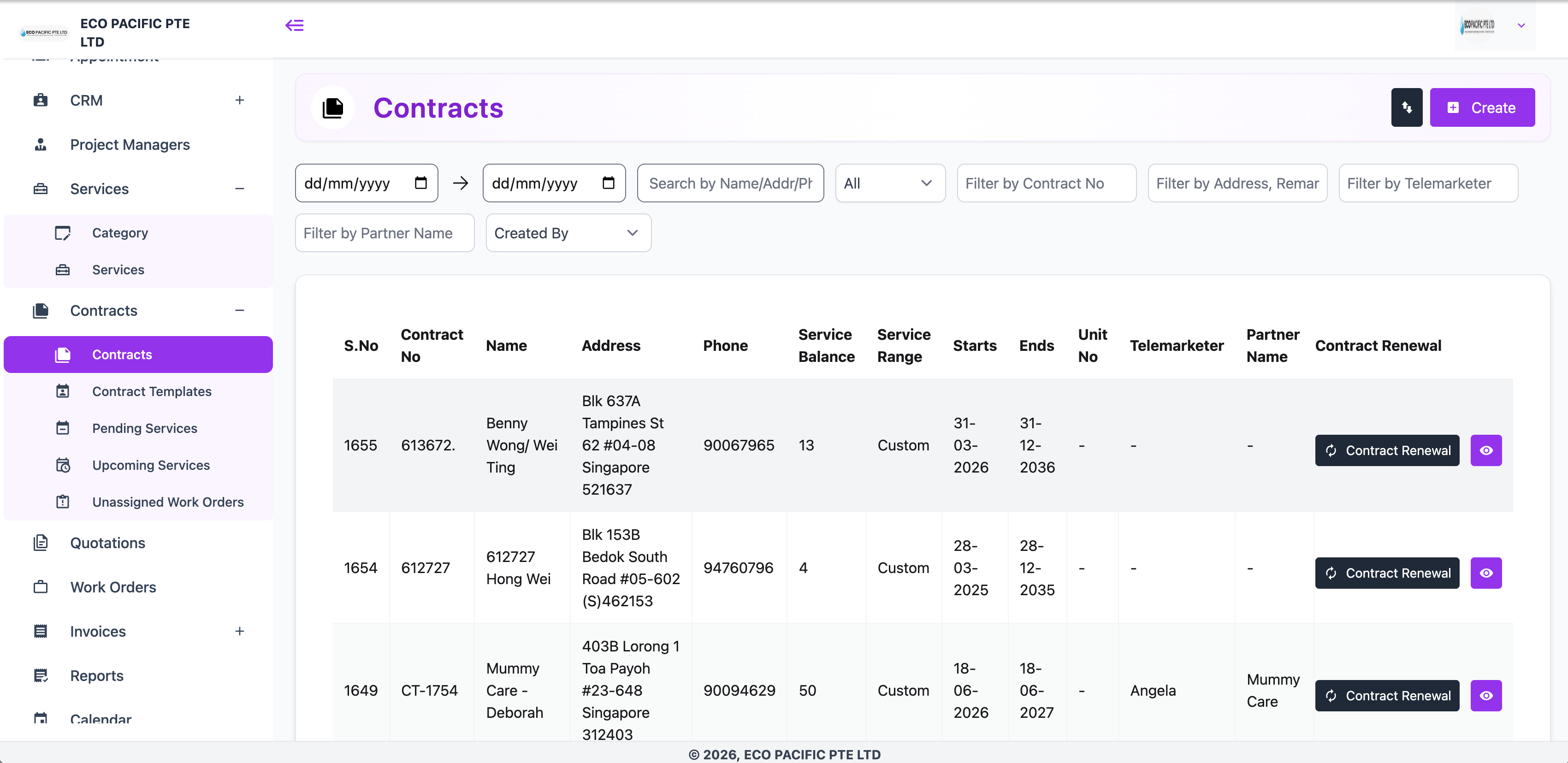
Task: Open the end date calendar picker icon
Action: pos(608,183)
